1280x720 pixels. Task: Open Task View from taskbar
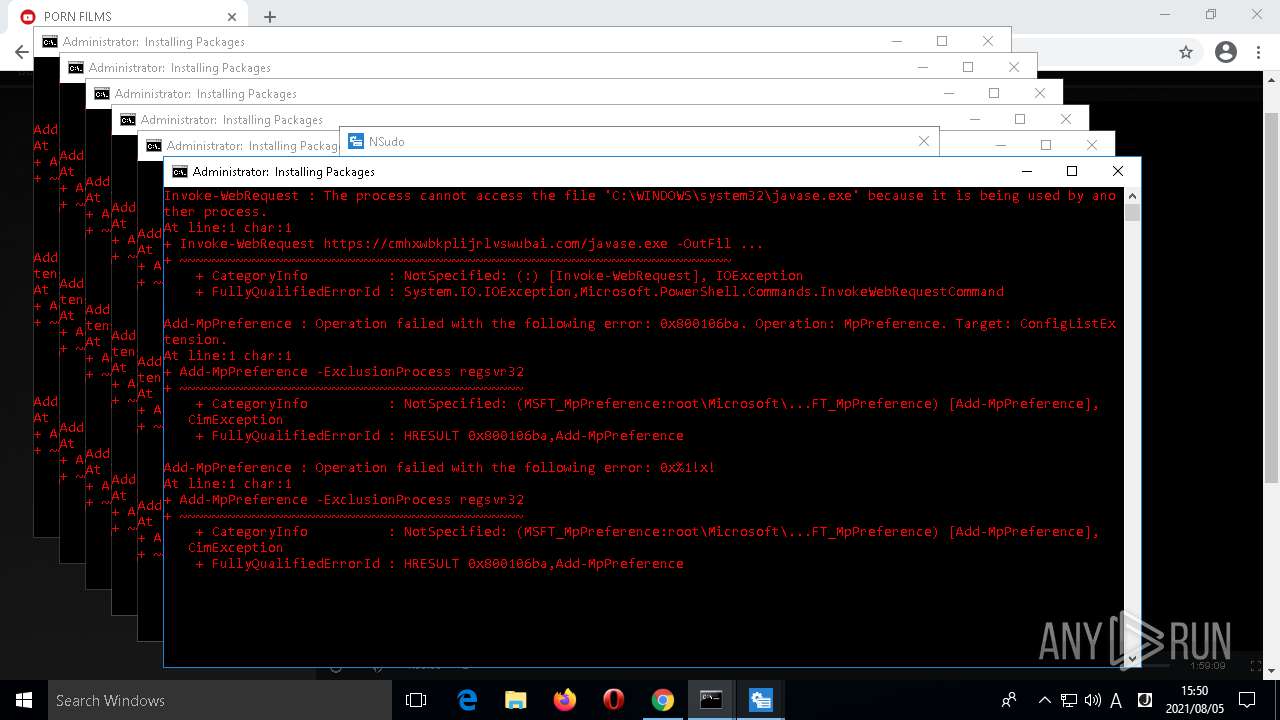(x=416, y=700)
